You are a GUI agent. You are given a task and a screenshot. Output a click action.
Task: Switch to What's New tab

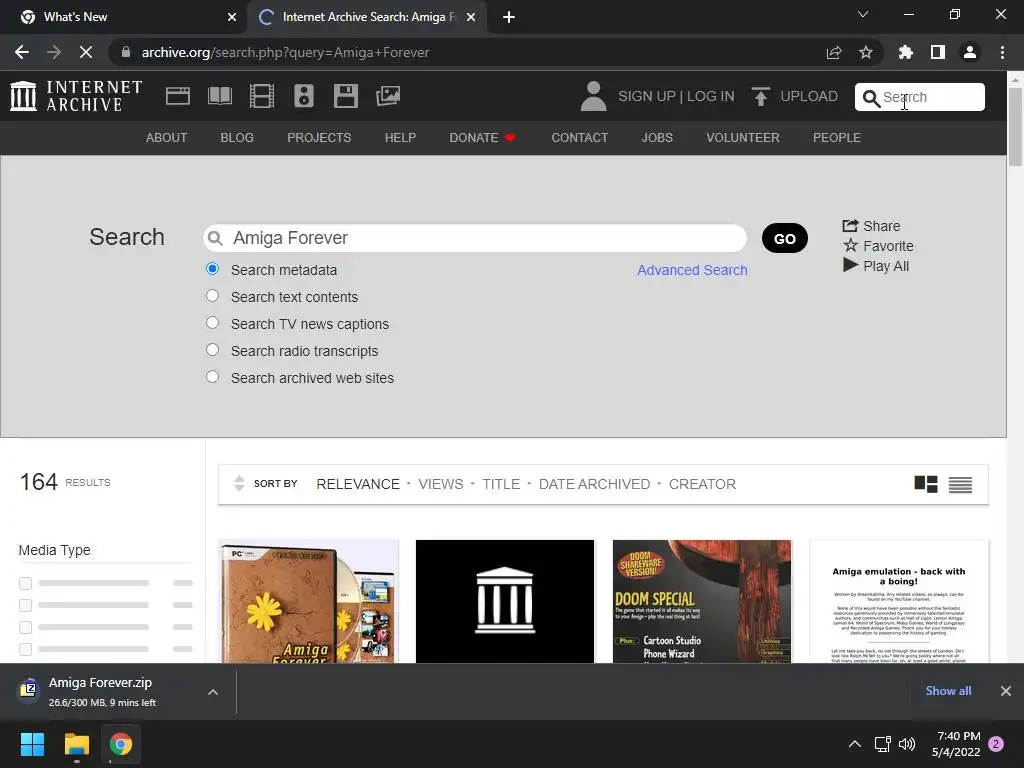[123, 17]
